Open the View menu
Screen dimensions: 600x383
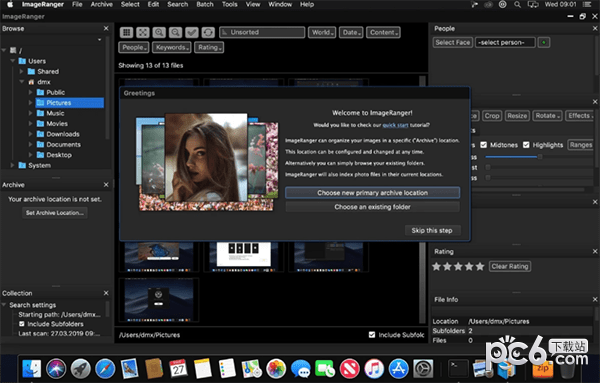253,5
